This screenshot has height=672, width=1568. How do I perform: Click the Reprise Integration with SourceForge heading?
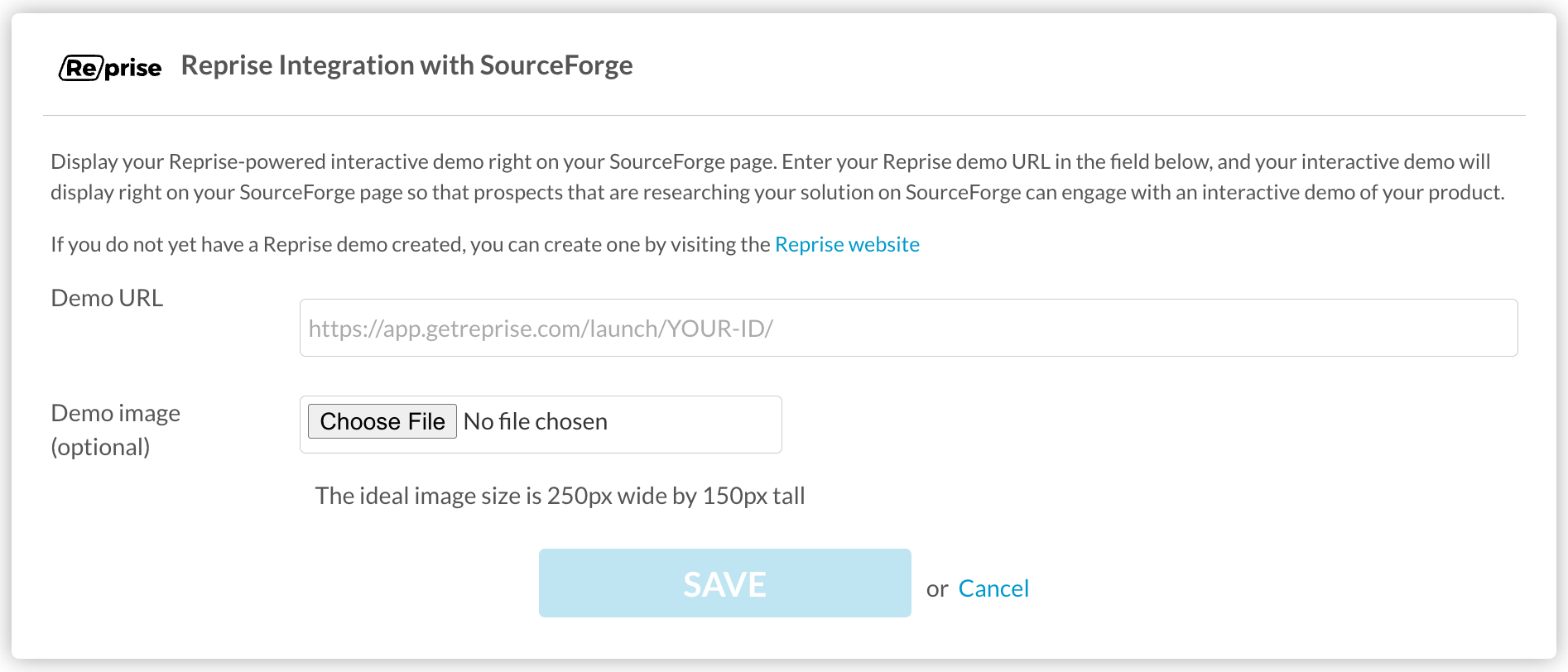click(x=407, y=65)
